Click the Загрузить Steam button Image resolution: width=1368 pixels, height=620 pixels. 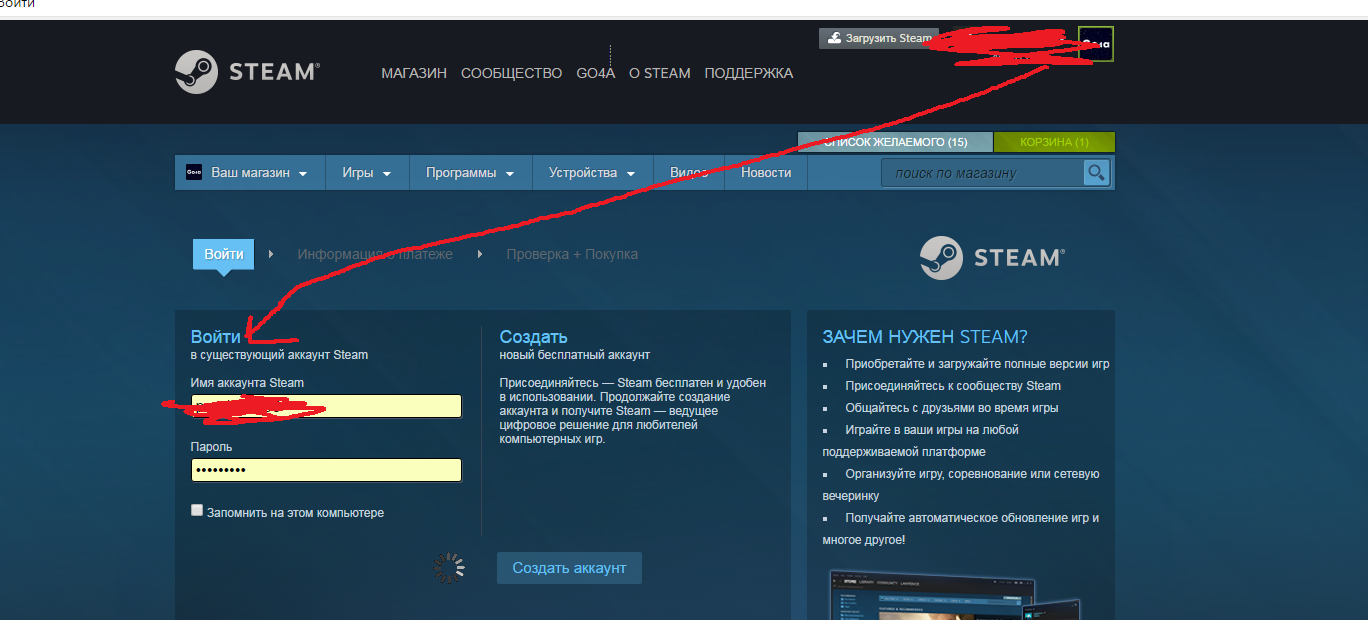[879, 38]
